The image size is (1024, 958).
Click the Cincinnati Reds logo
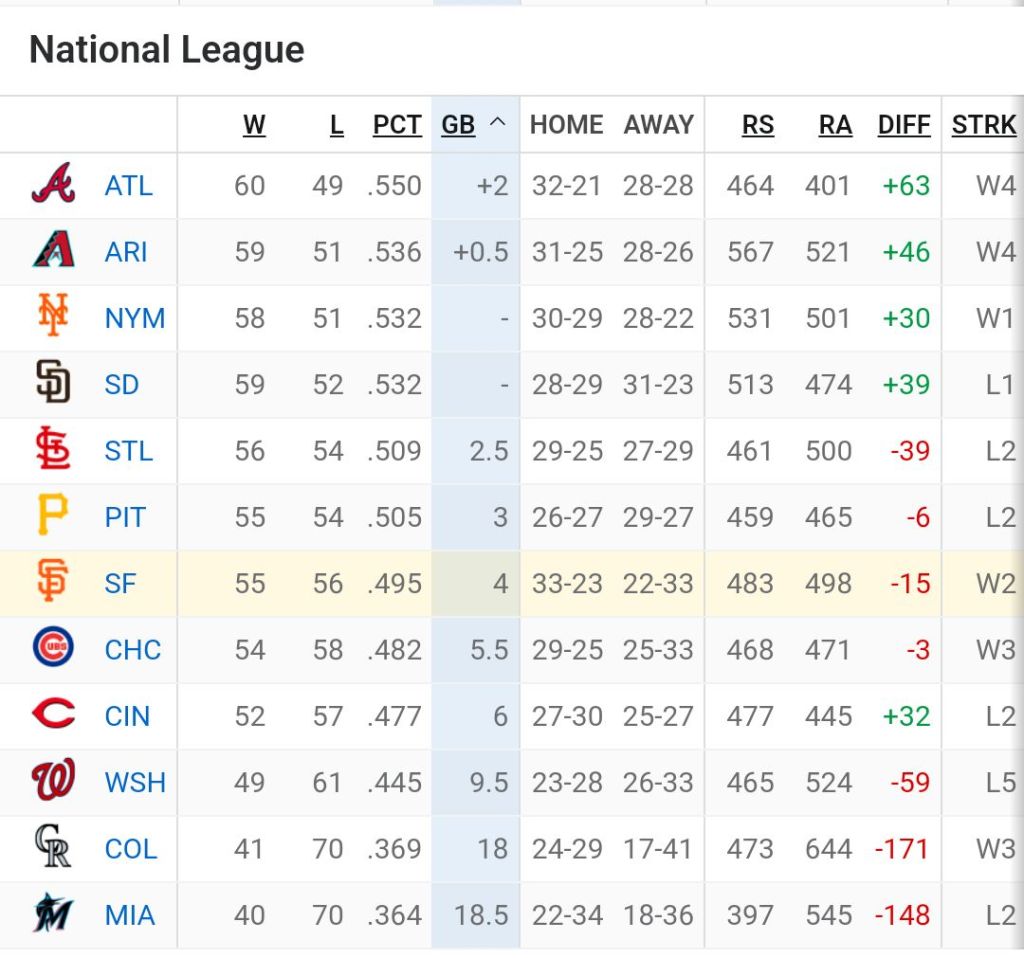(53, 716)
